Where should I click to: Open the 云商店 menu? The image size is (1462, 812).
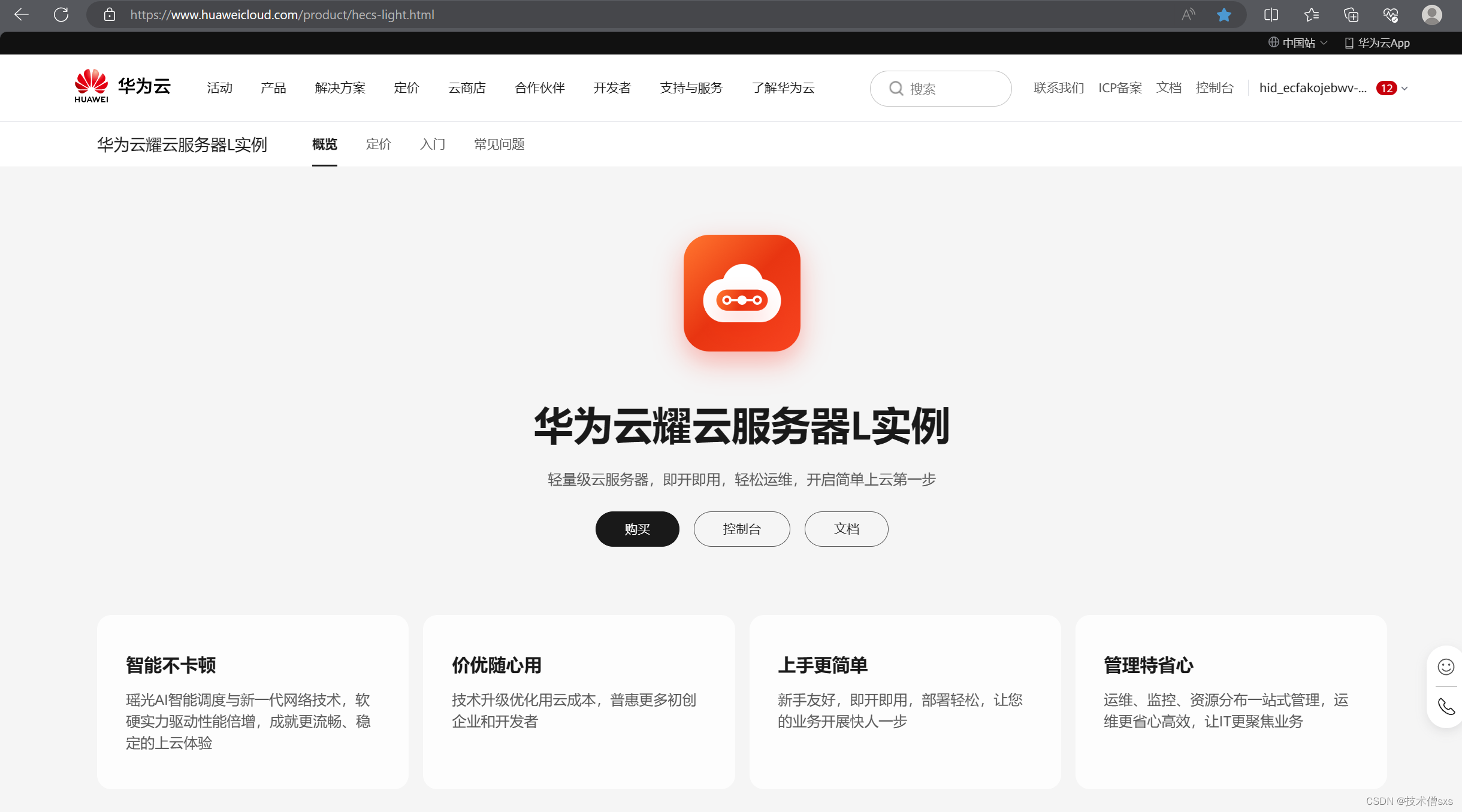point(467,88)
